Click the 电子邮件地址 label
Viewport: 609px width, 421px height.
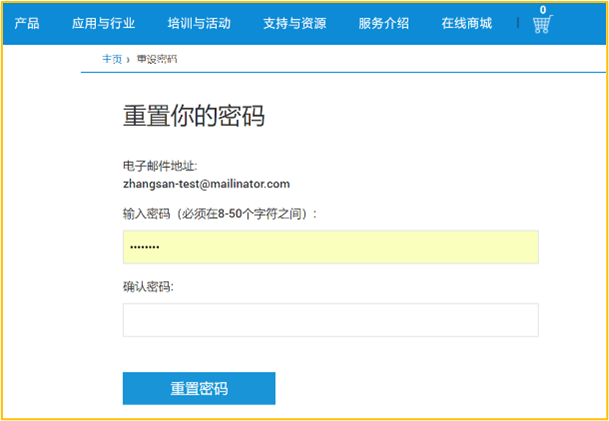click(160, 166)
